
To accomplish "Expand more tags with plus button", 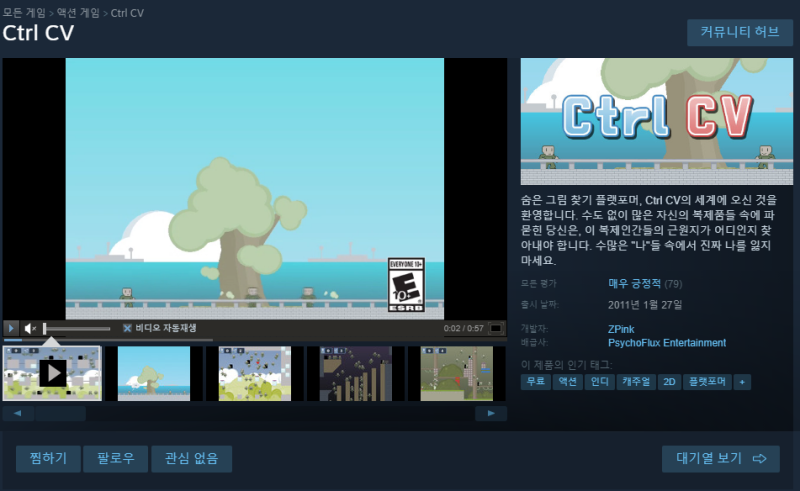I will click(742, 382).
